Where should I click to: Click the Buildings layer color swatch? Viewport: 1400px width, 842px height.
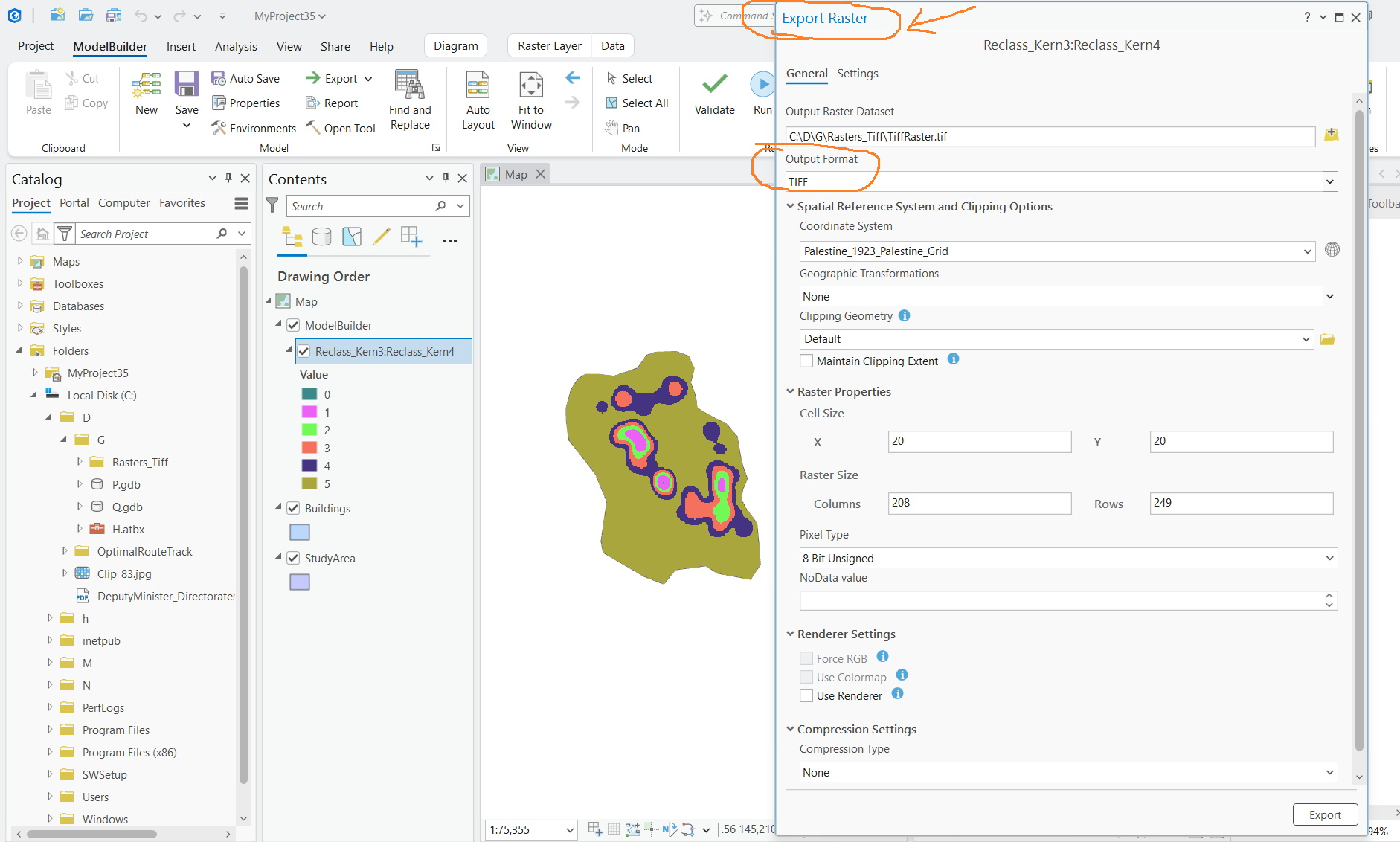[x=300, y=533]
